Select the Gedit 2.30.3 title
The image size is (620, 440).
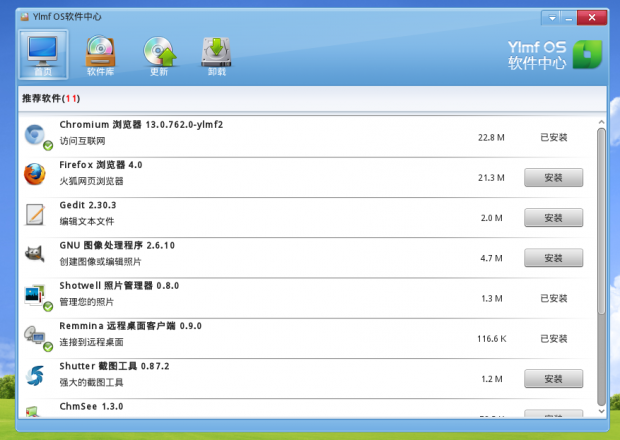[x=88, y=205]
